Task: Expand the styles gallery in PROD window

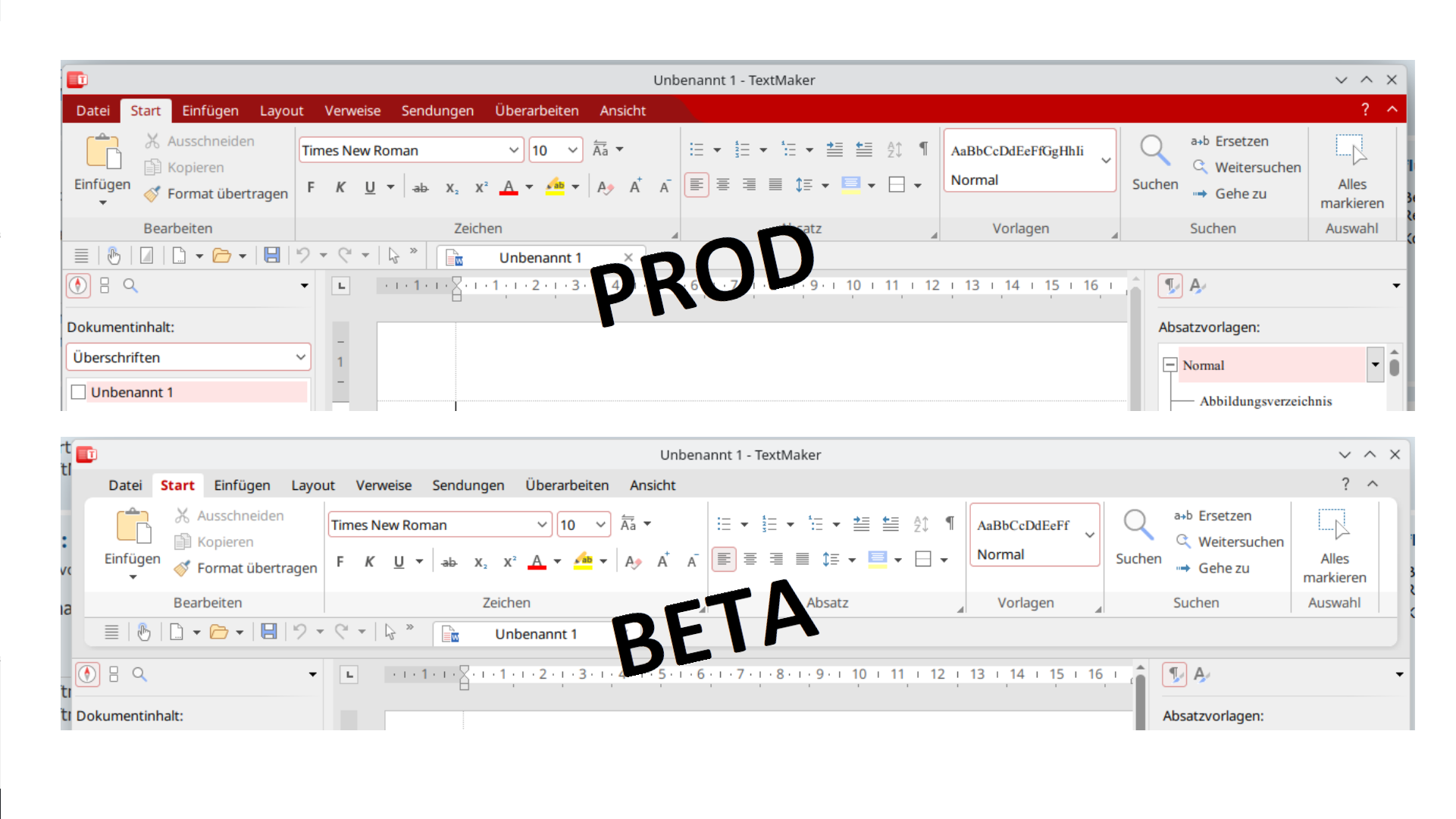Action: pyautogui.click(x=1106, y=160)
